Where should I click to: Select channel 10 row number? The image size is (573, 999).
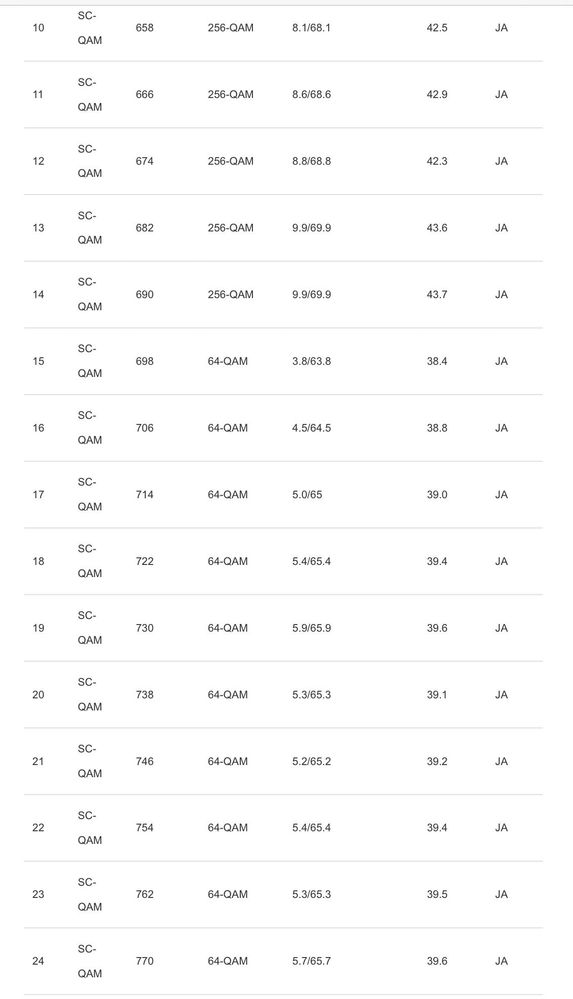(38, 28)
